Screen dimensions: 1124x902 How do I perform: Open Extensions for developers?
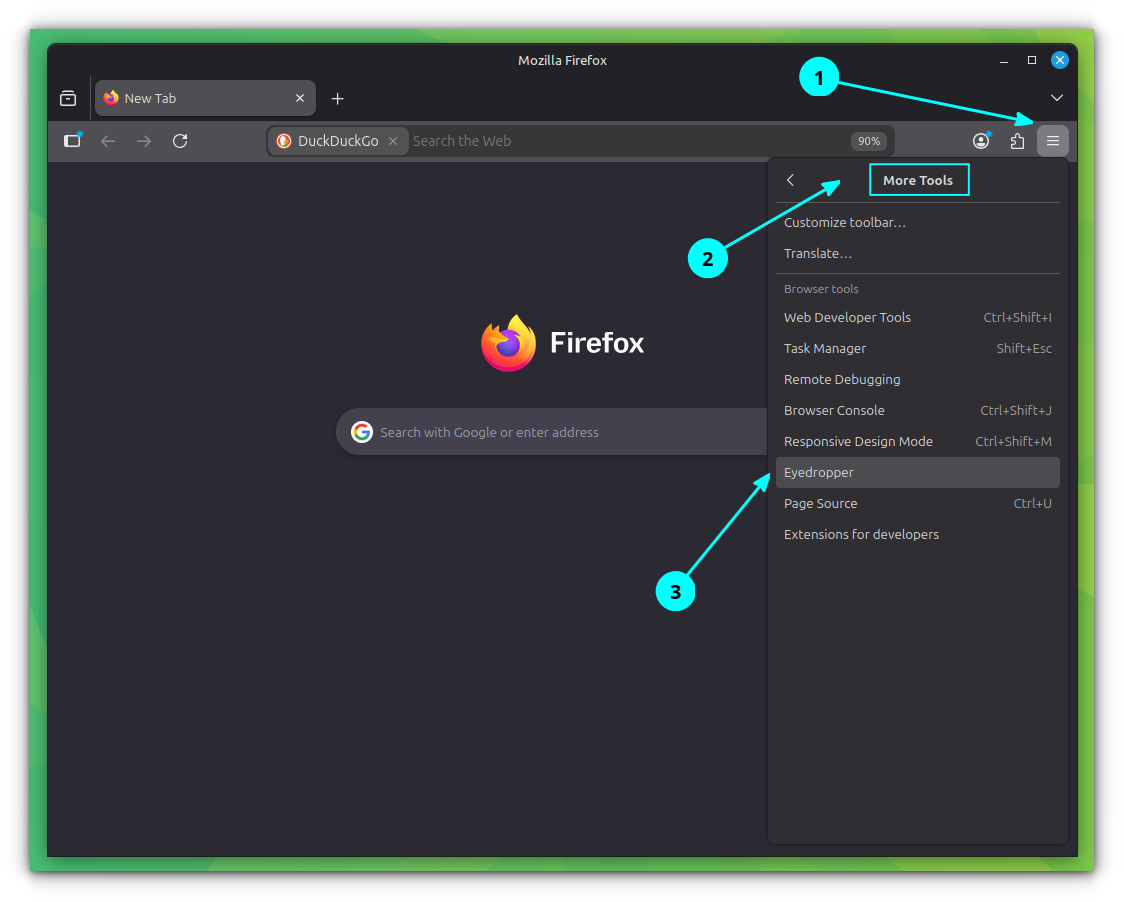(918, 534)
